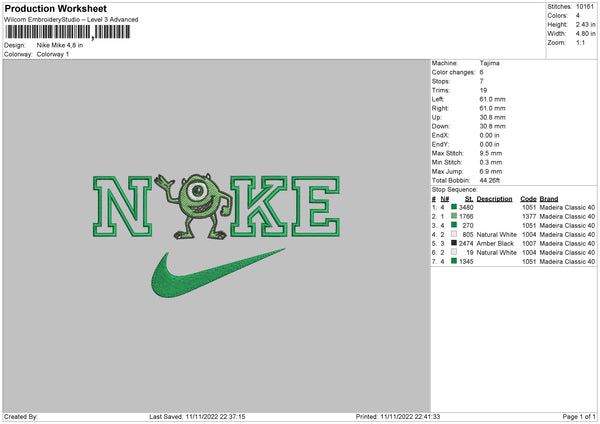Select the Nike Mike embroidery design preview
600x424 pixels.
click(x=216, y=235)
